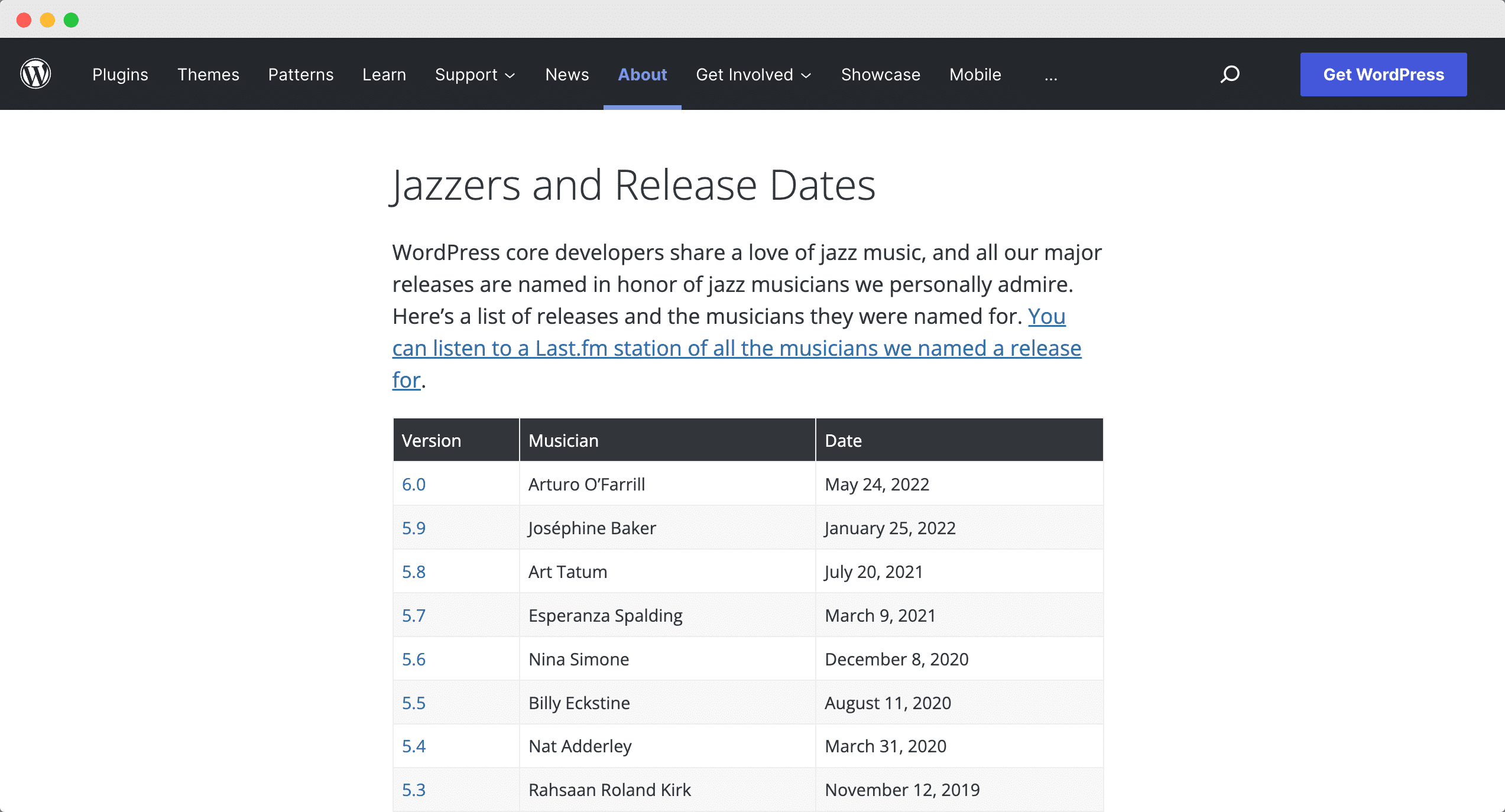Click the November 12, 2019 date
1505x812 pixels.
[902, 790]
